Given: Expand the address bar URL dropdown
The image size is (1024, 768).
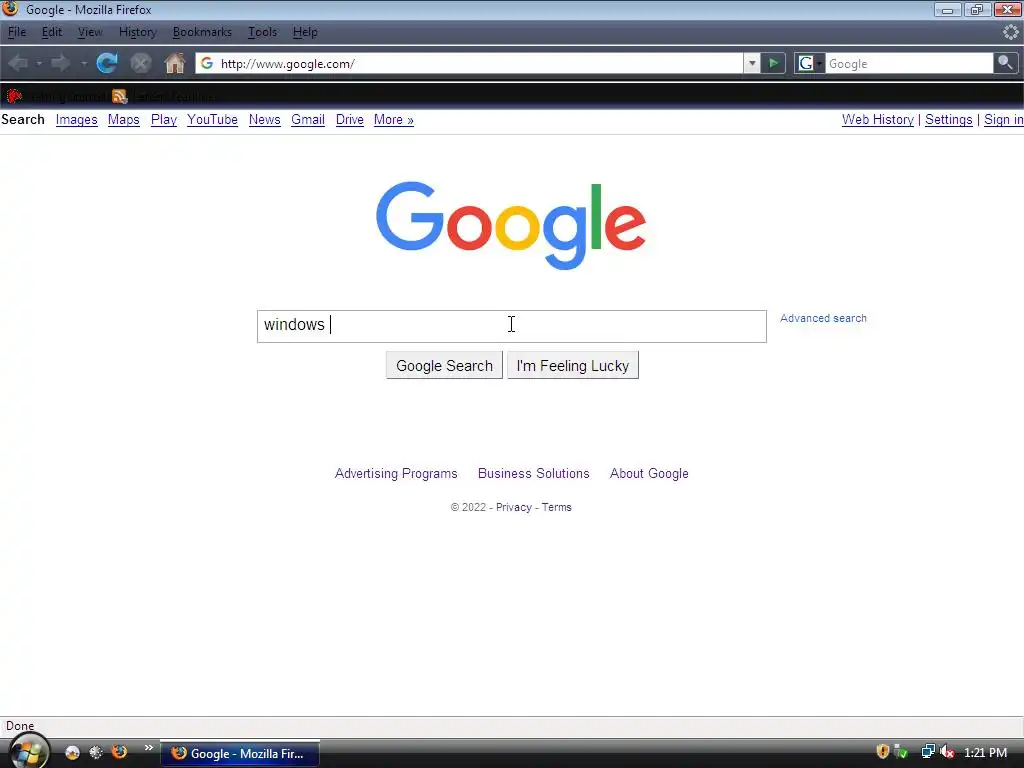Looking at the screenshot, I should point(752,63).
